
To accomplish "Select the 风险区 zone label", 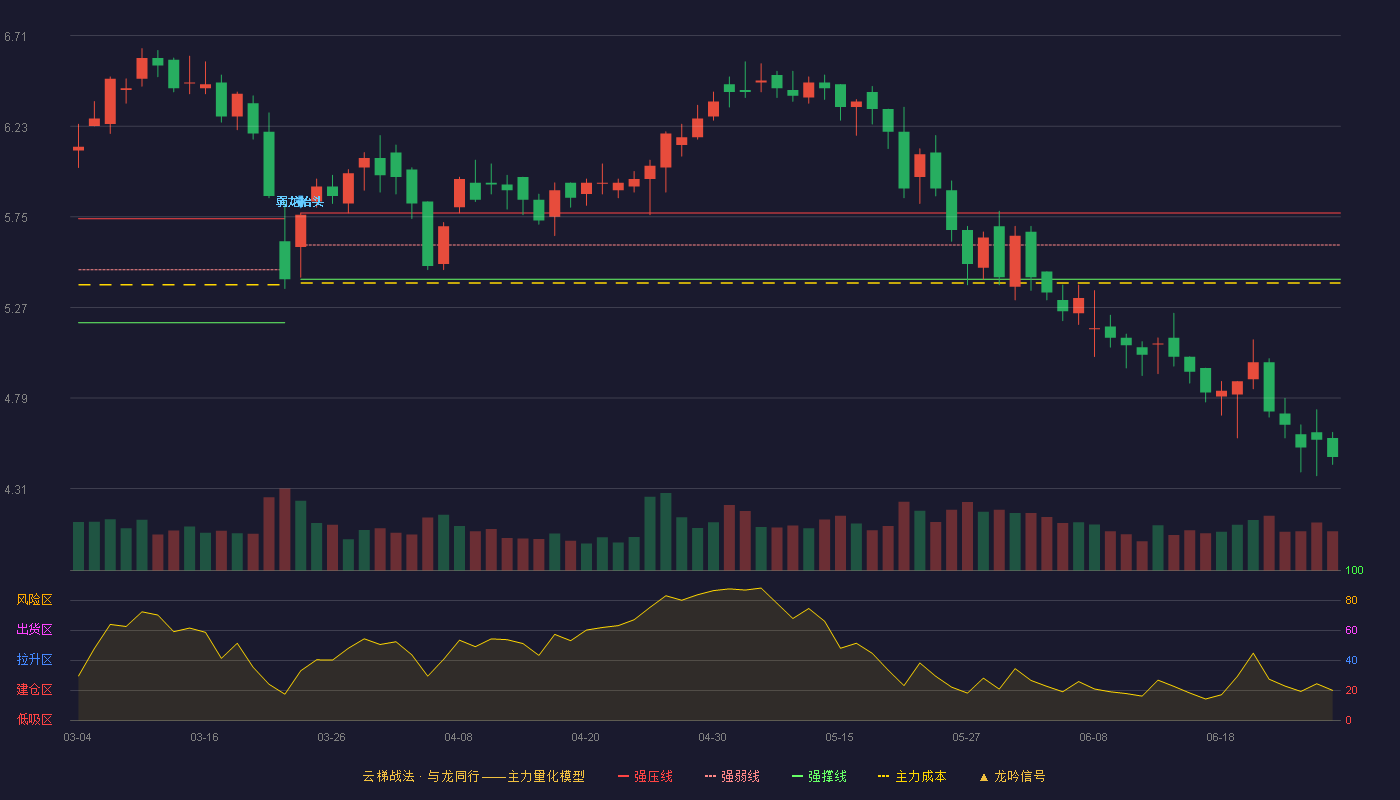I will pyautogui.click(x=34, y=600).
